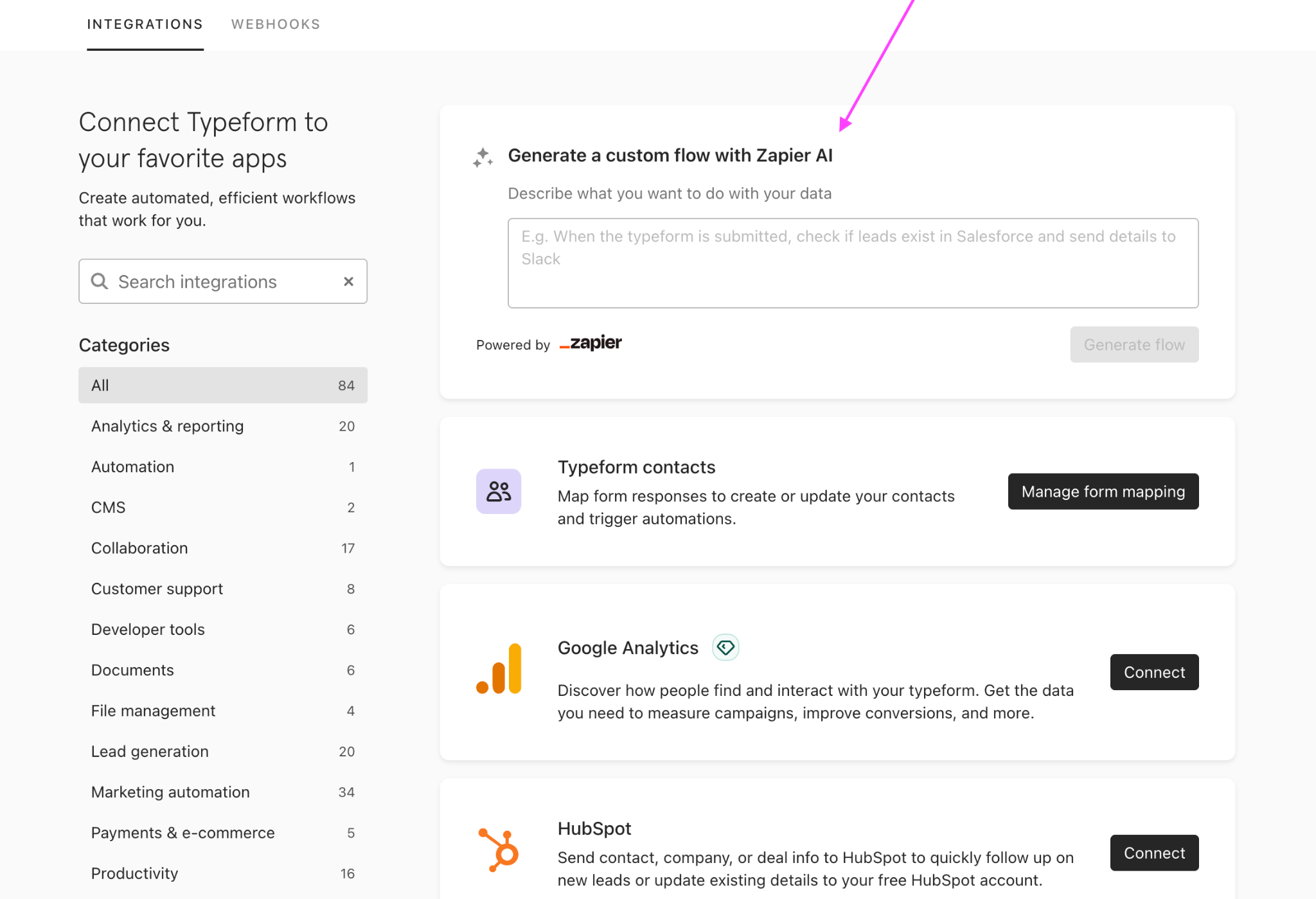1316x899 pixels.
Task: Open Manage form mapping
Action: click(1103, 492)
